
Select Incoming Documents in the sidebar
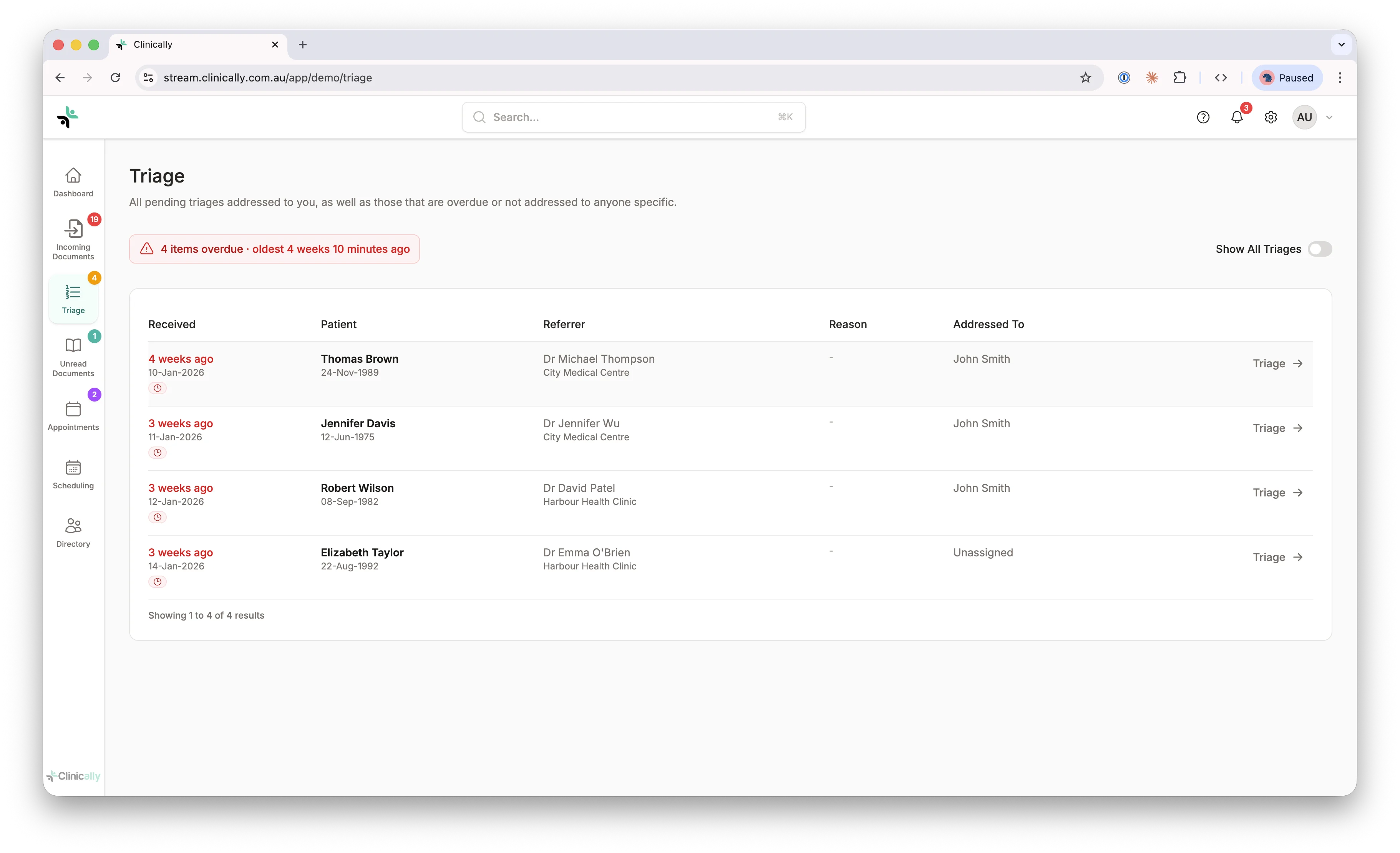(73, 237)
